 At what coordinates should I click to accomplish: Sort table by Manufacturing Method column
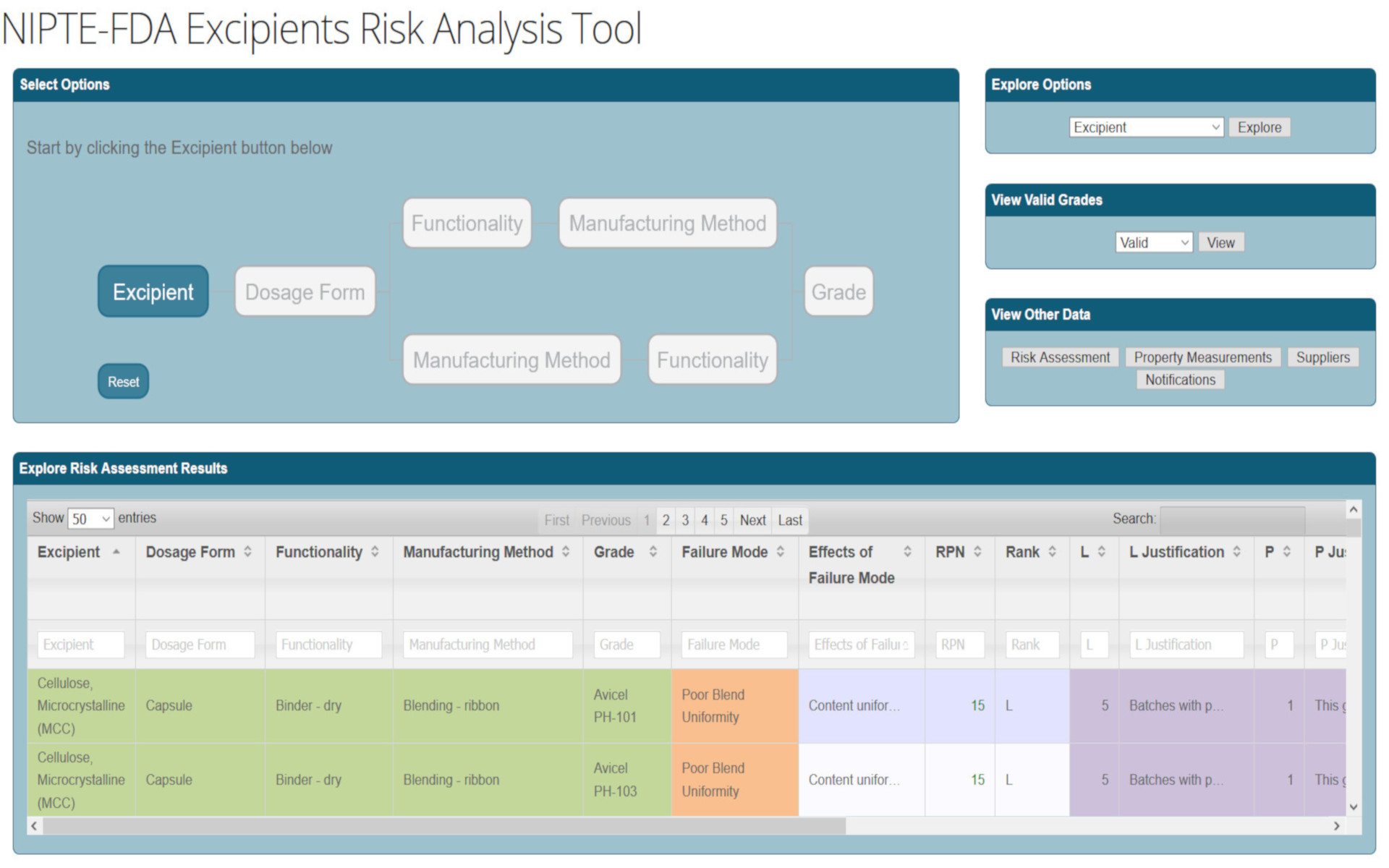pos(566,552)
